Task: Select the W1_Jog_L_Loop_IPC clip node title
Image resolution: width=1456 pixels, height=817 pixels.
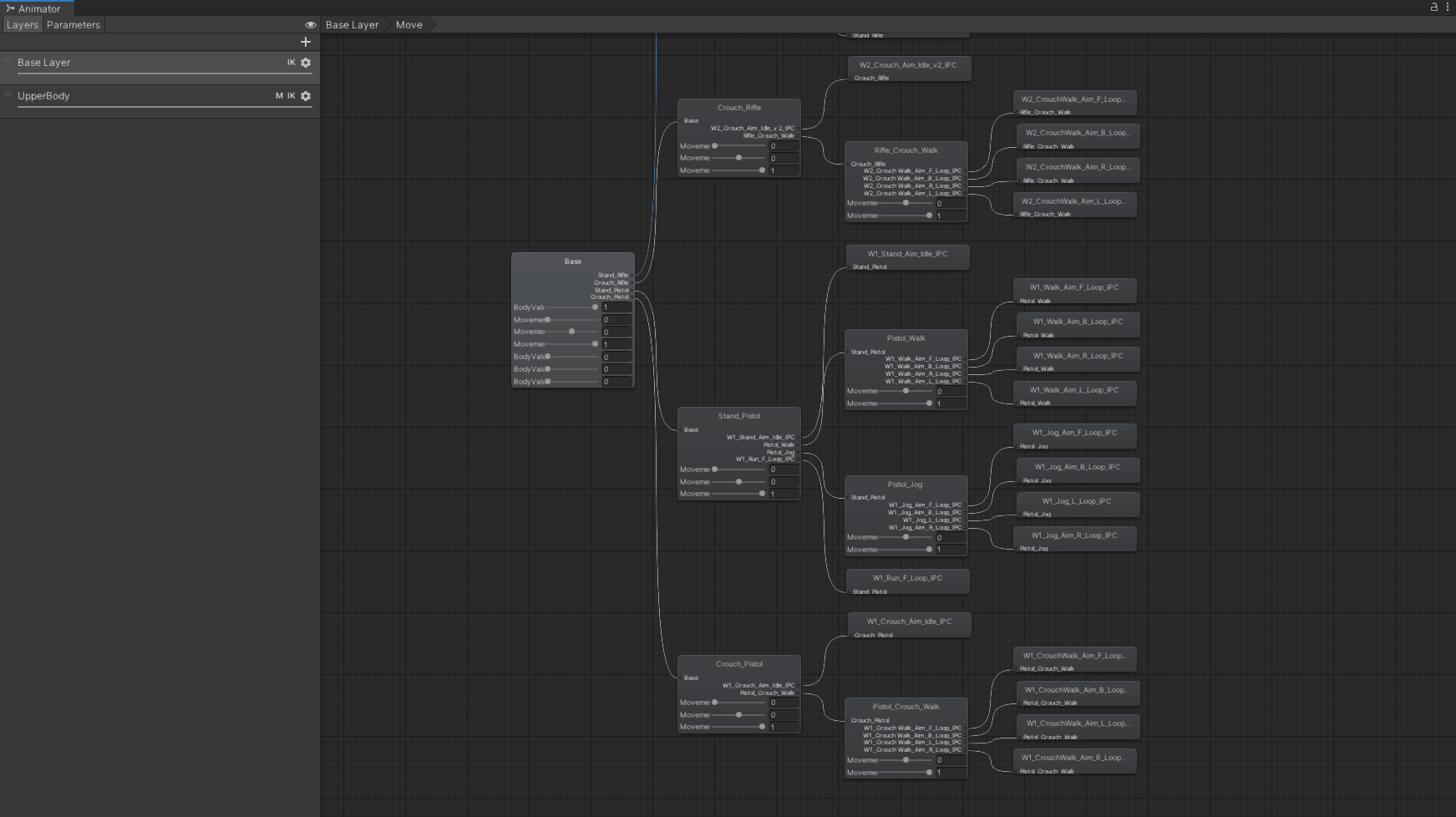Action: [1077, 501]
